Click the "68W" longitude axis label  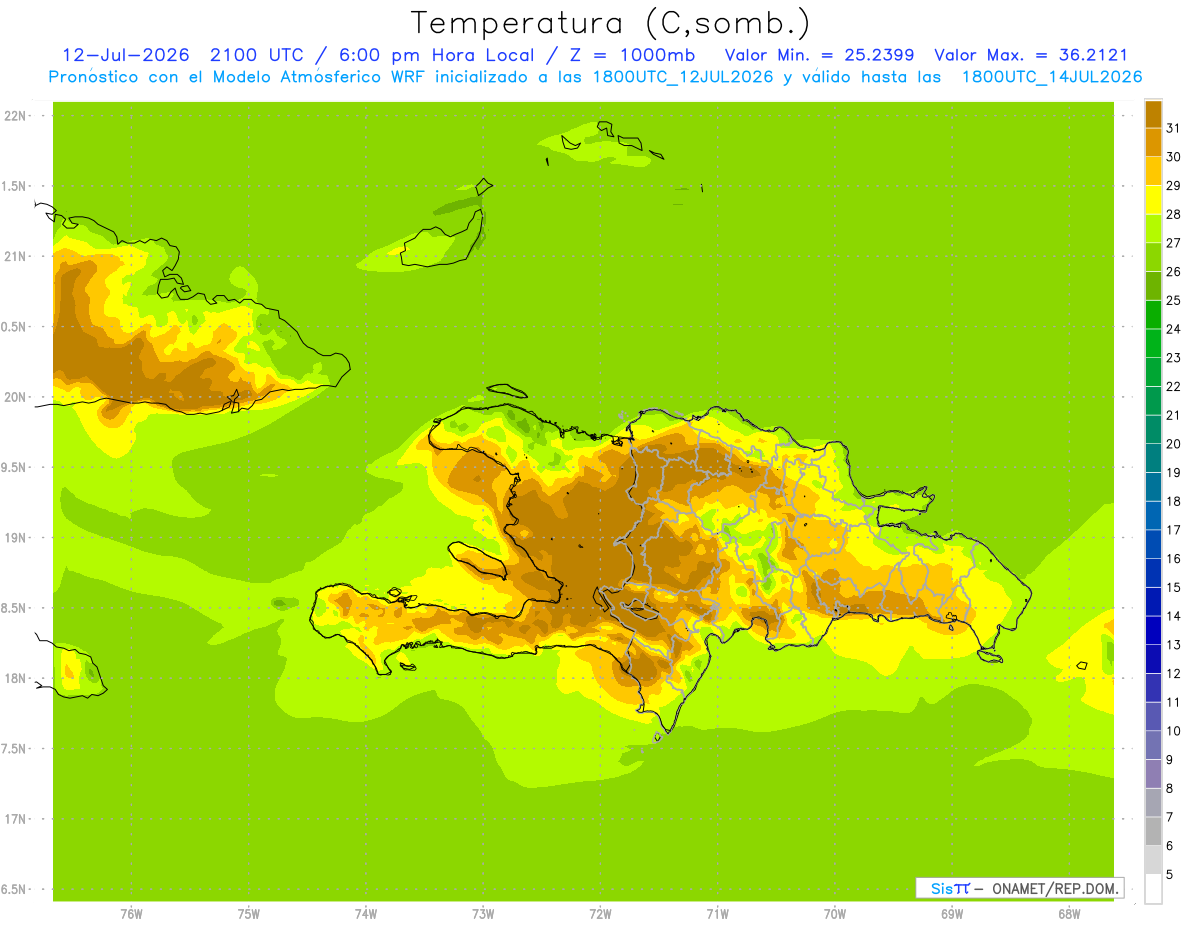click(x=1069, y=914)
